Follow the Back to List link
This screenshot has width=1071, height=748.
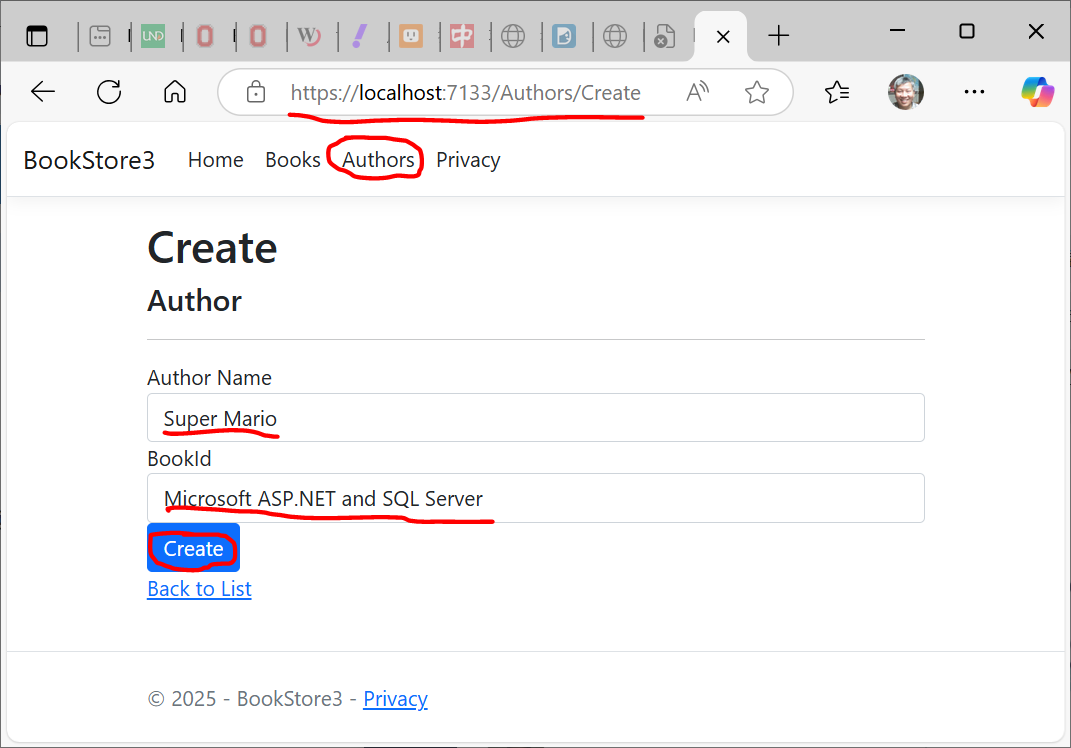(x=199, y=589)
